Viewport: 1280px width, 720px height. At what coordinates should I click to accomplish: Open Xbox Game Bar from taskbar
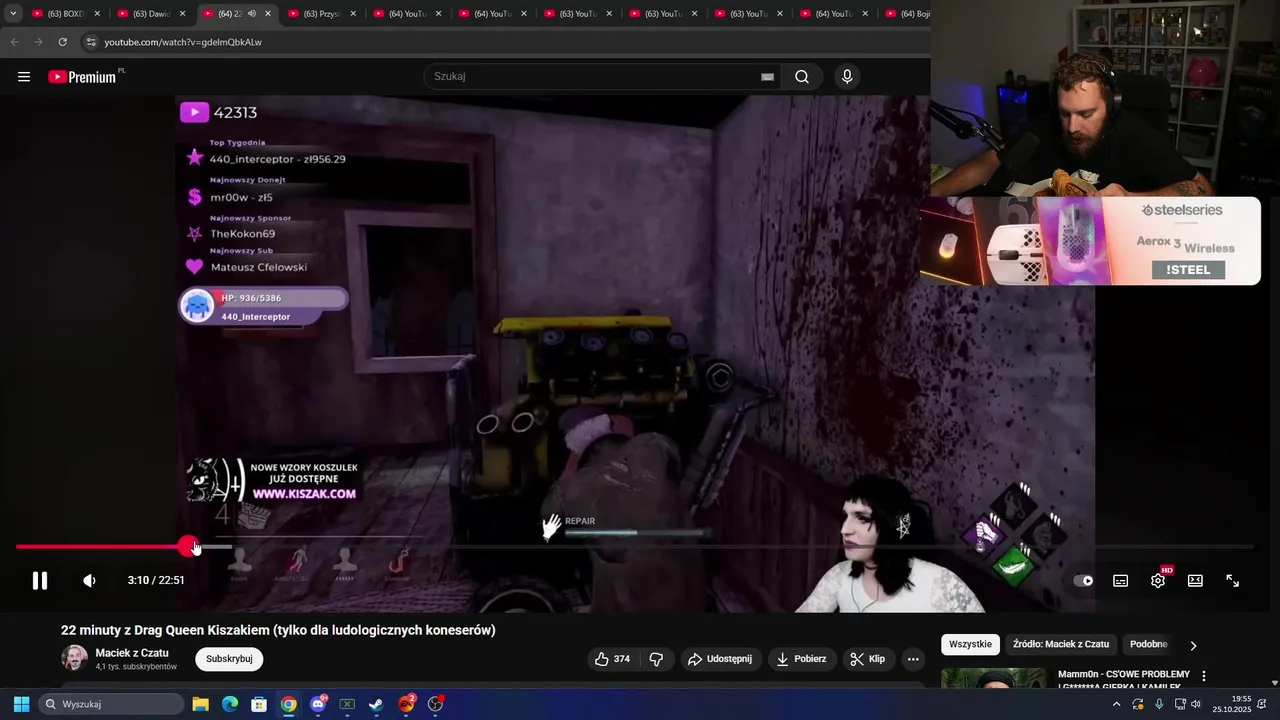347,704
